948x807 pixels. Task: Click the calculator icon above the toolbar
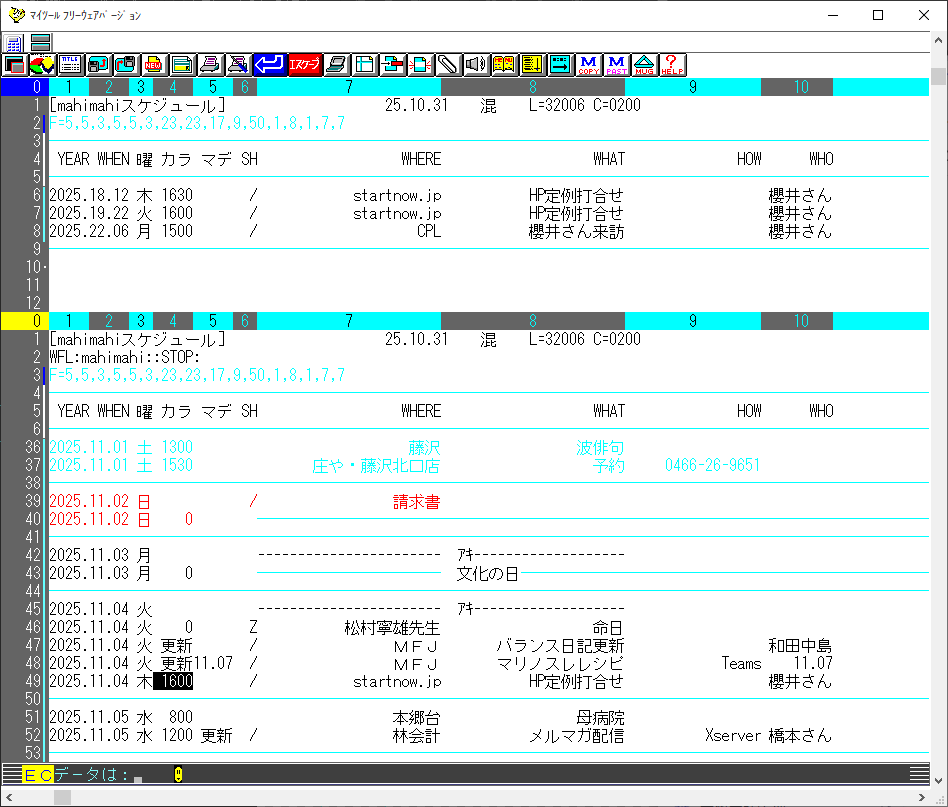click(14, 42)
